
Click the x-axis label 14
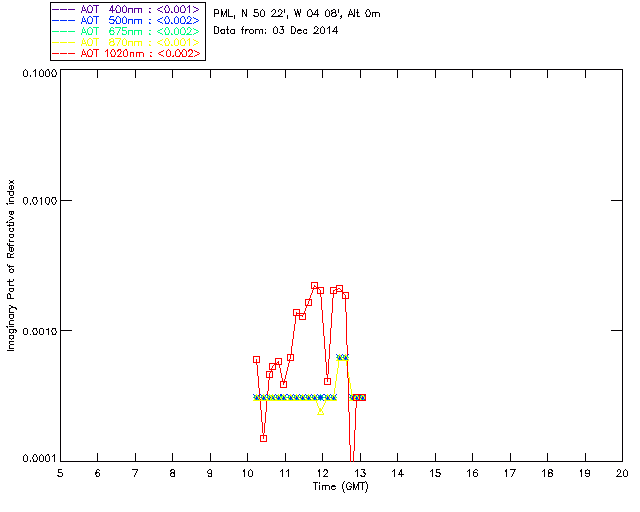pyautogui.click(x=398, y=473)
